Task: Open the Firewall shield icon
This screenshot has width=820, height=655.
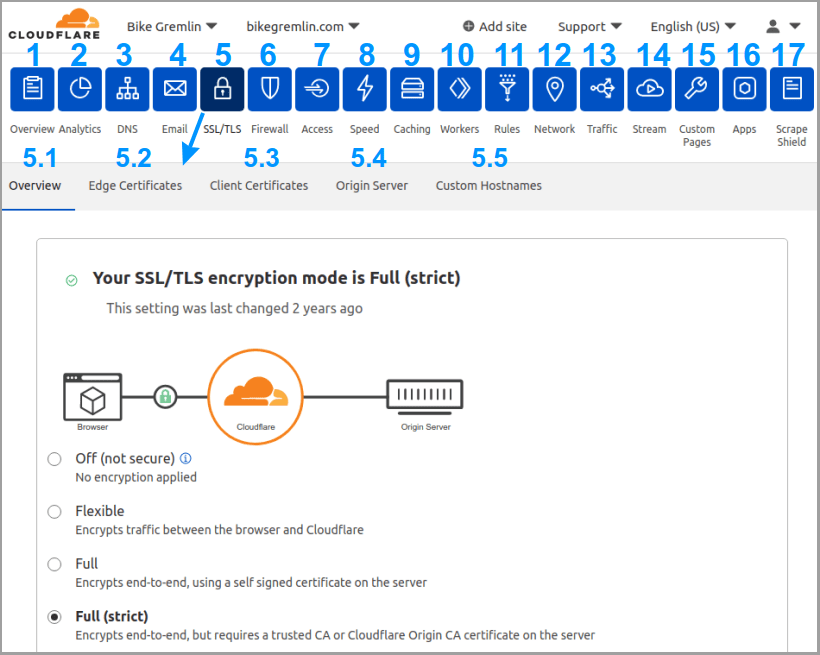Action: point(270,89)
